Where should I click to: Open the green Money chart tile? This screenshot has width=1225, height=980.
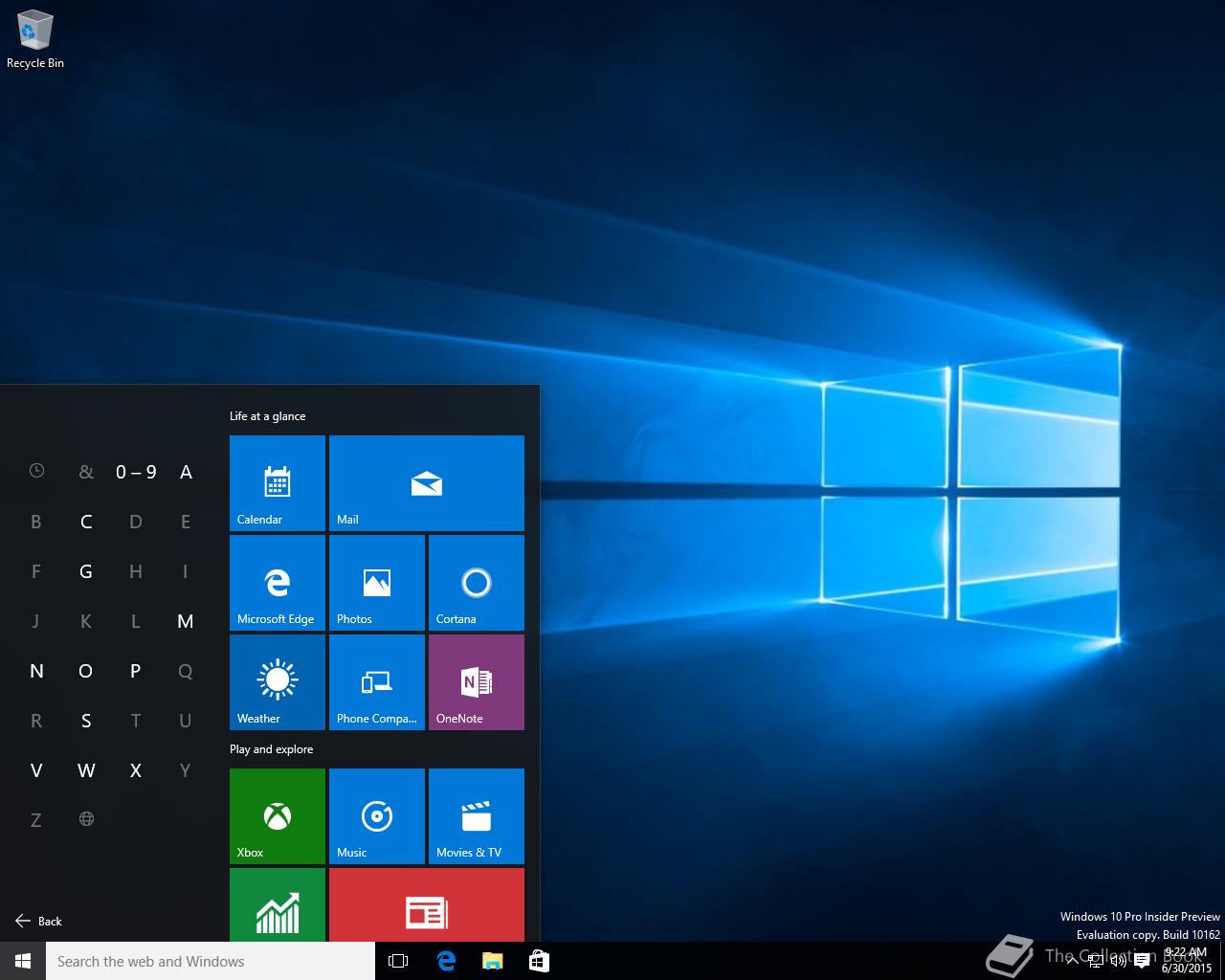[x=278, y=904]
